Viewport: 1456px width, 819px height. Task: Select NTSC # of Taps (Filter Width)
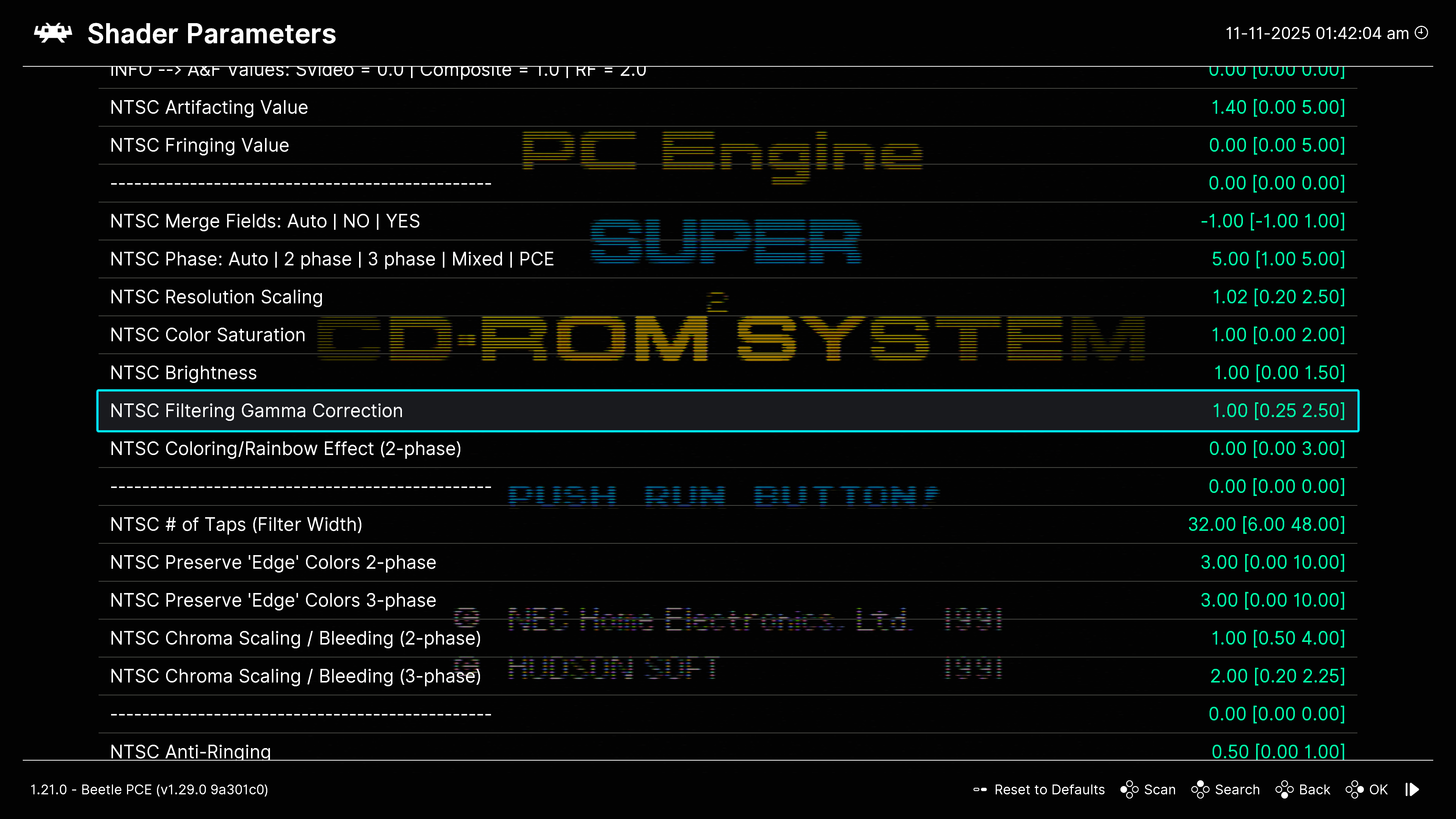tap(236, 524)
